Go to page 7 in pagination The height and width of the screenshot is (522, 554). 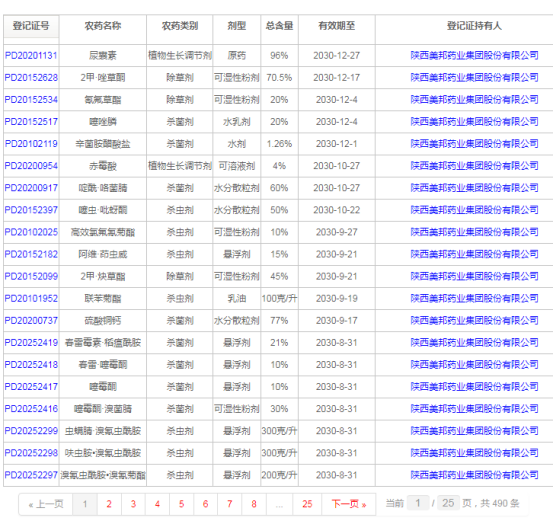tap(230, 504)
